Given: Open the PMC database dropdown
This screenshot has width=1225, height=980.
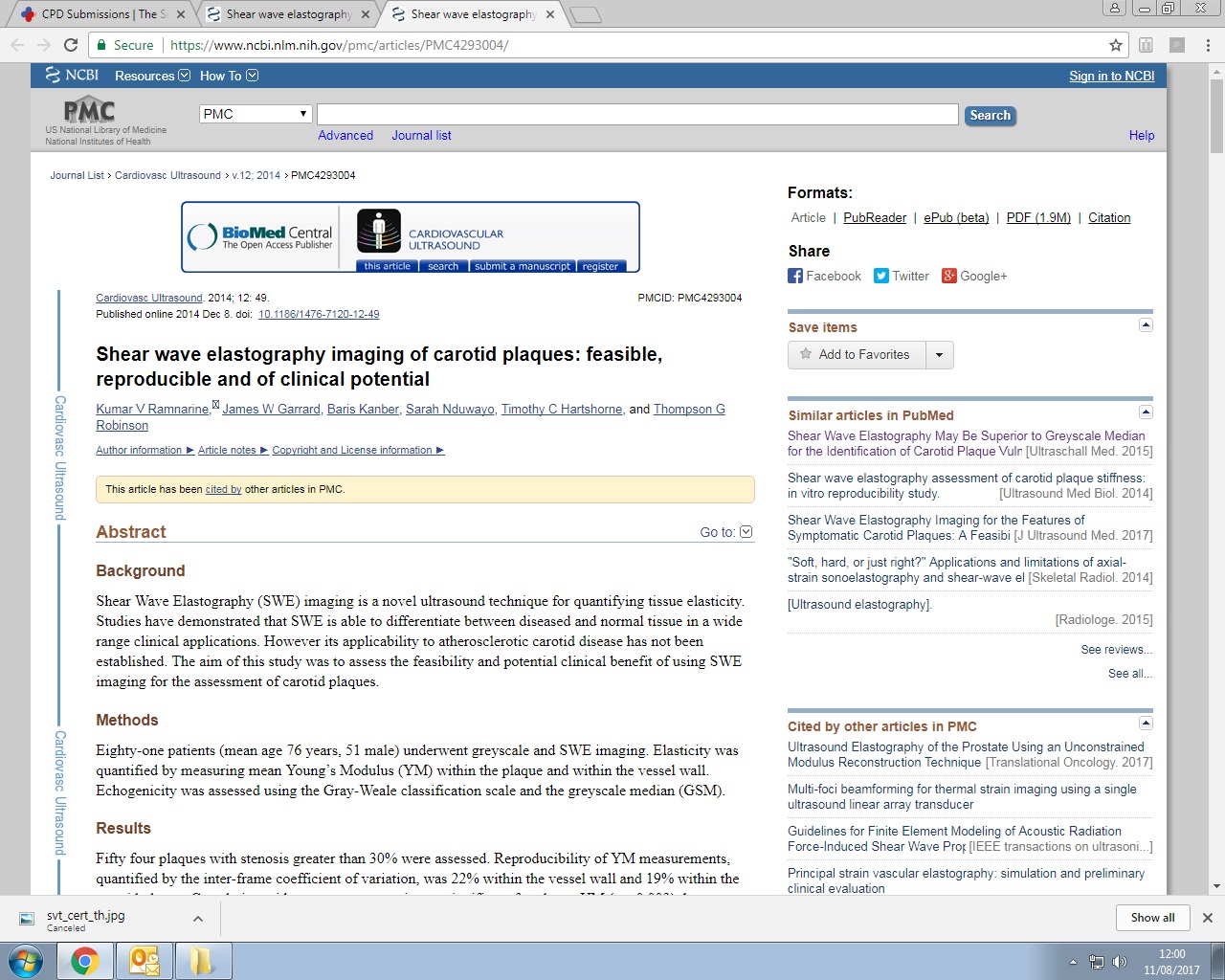Looking at the screenshot, I should point(256,114).
